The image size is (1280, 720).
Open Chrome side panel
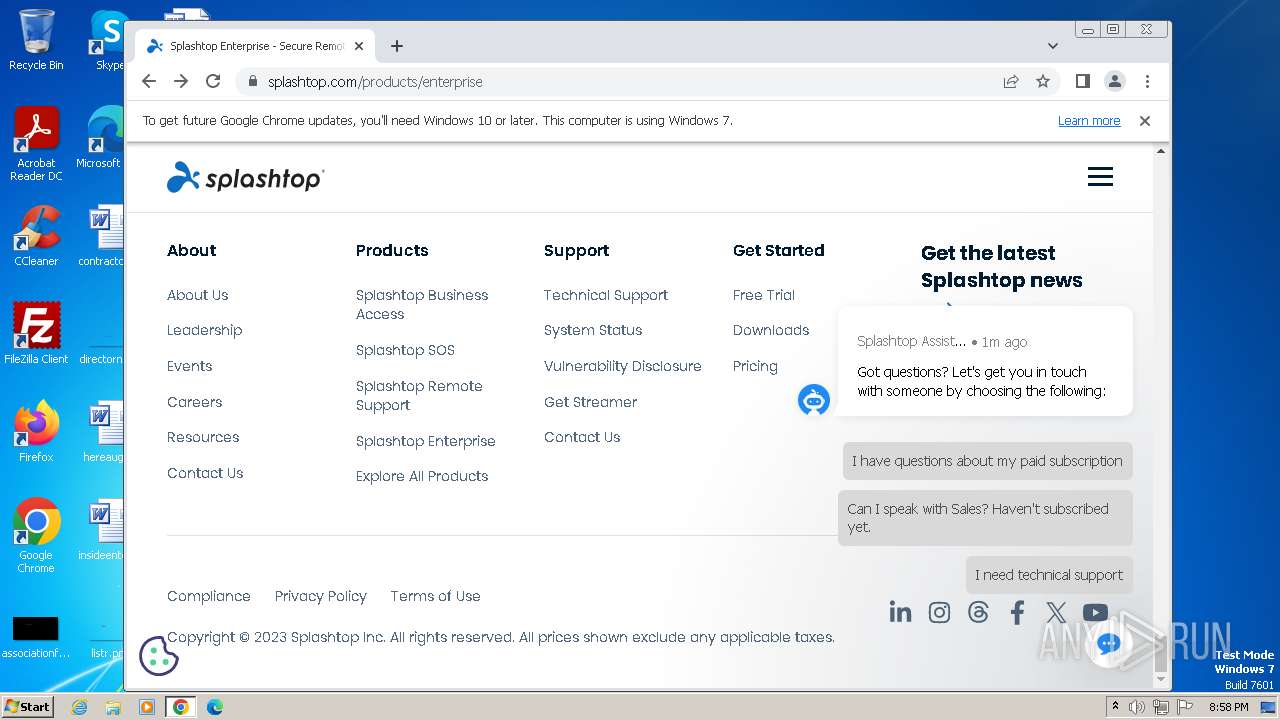coord(1082,81)
